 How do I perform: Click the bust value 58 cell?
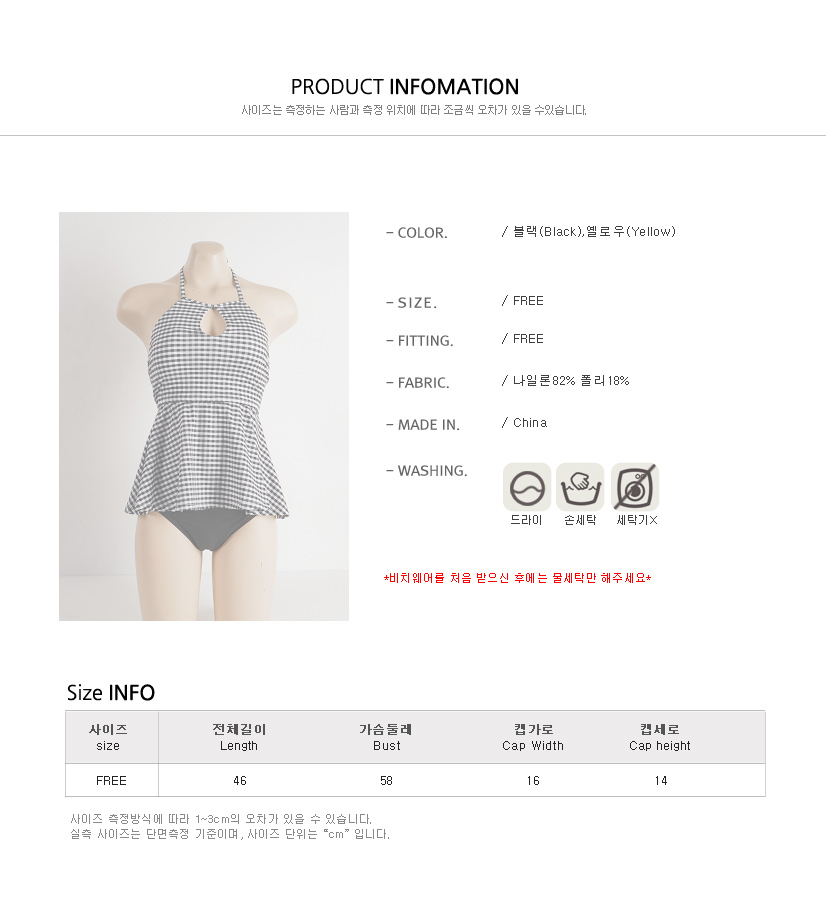tap(386, 780)
